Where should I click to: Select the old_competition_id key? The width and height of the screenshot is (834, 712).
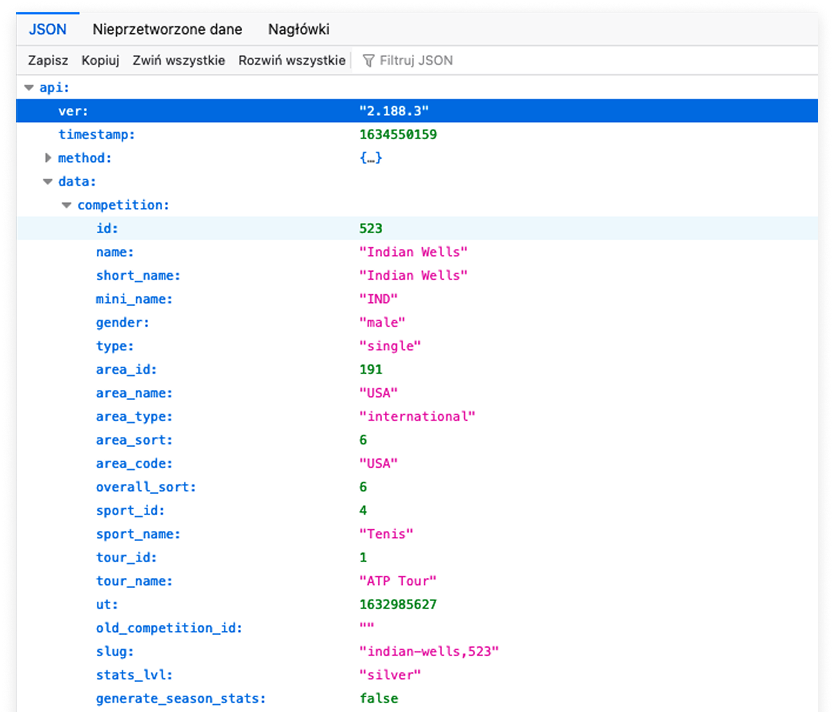pos(169,628)
